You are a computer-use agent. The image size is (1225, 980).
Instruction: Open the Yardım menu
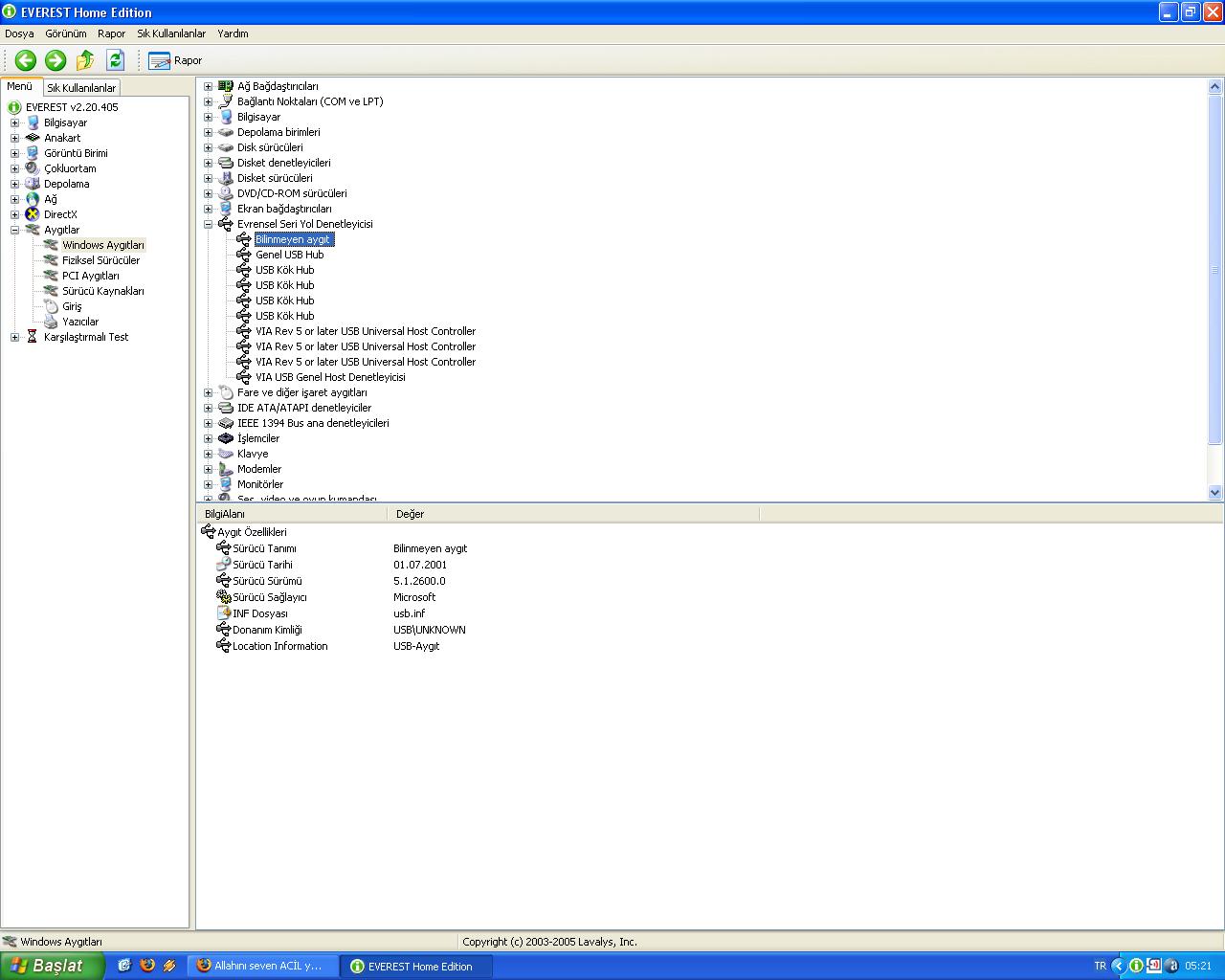click(x=233, y=33)
